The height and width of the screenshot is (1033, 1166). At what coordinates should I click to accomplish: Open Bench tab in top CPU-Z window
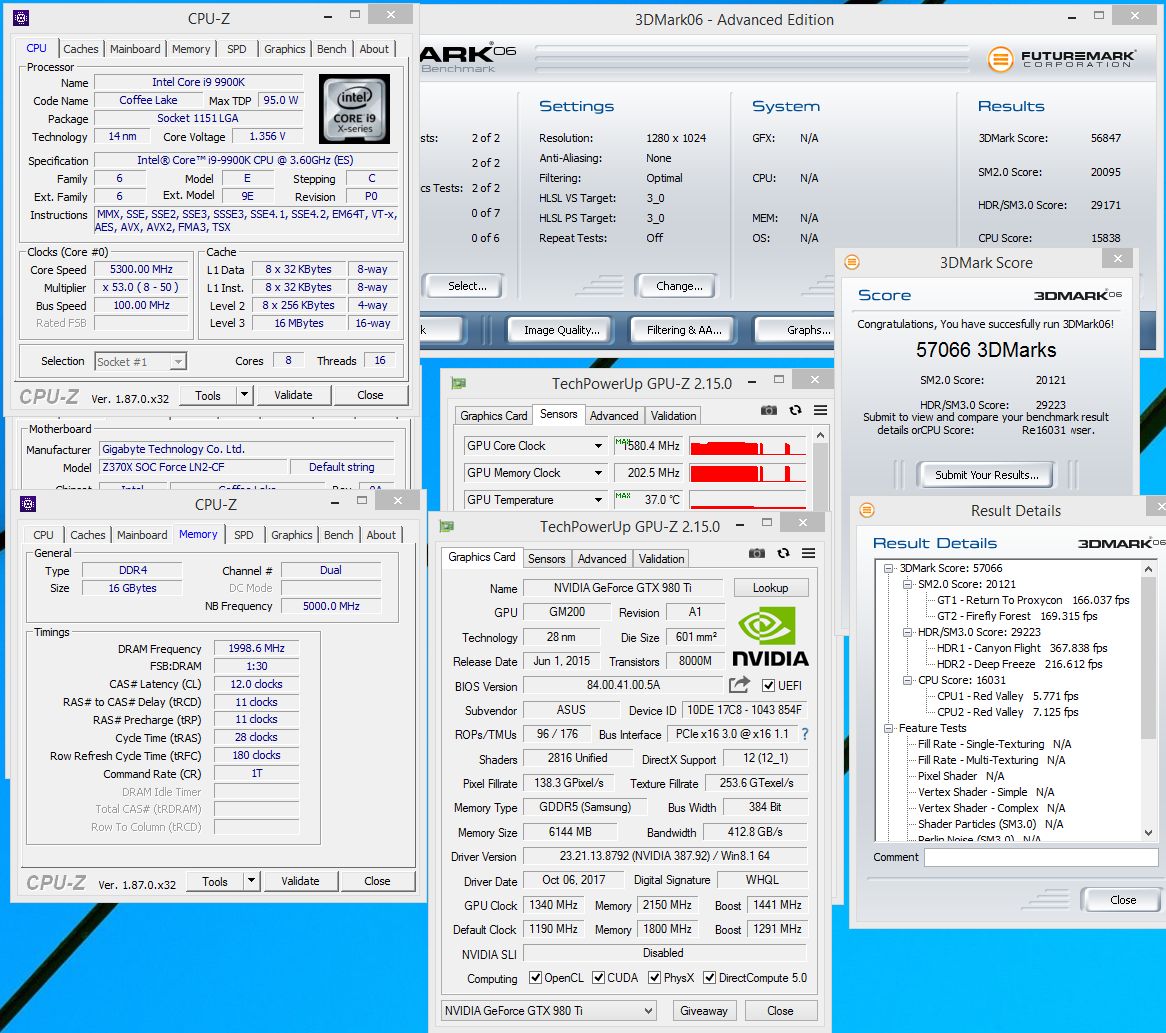click(332, 49)
